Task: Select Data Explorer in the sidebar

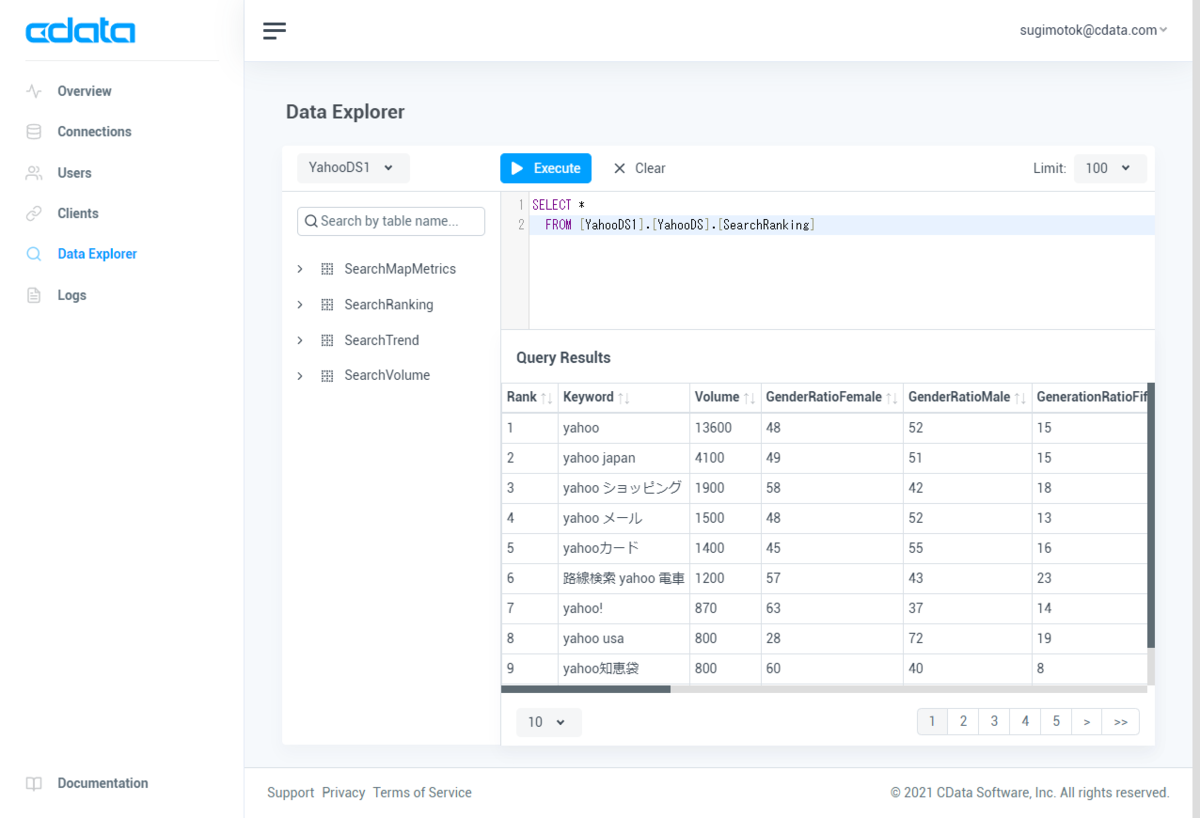Action: click(97, 254)
